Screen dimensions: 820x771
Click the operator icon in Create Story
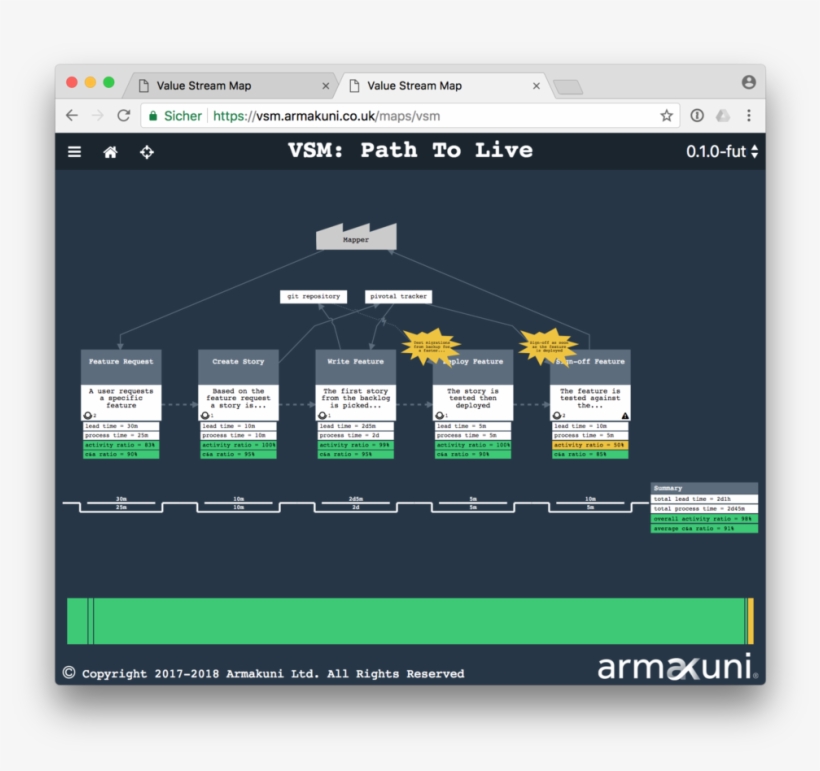(205, 415)
